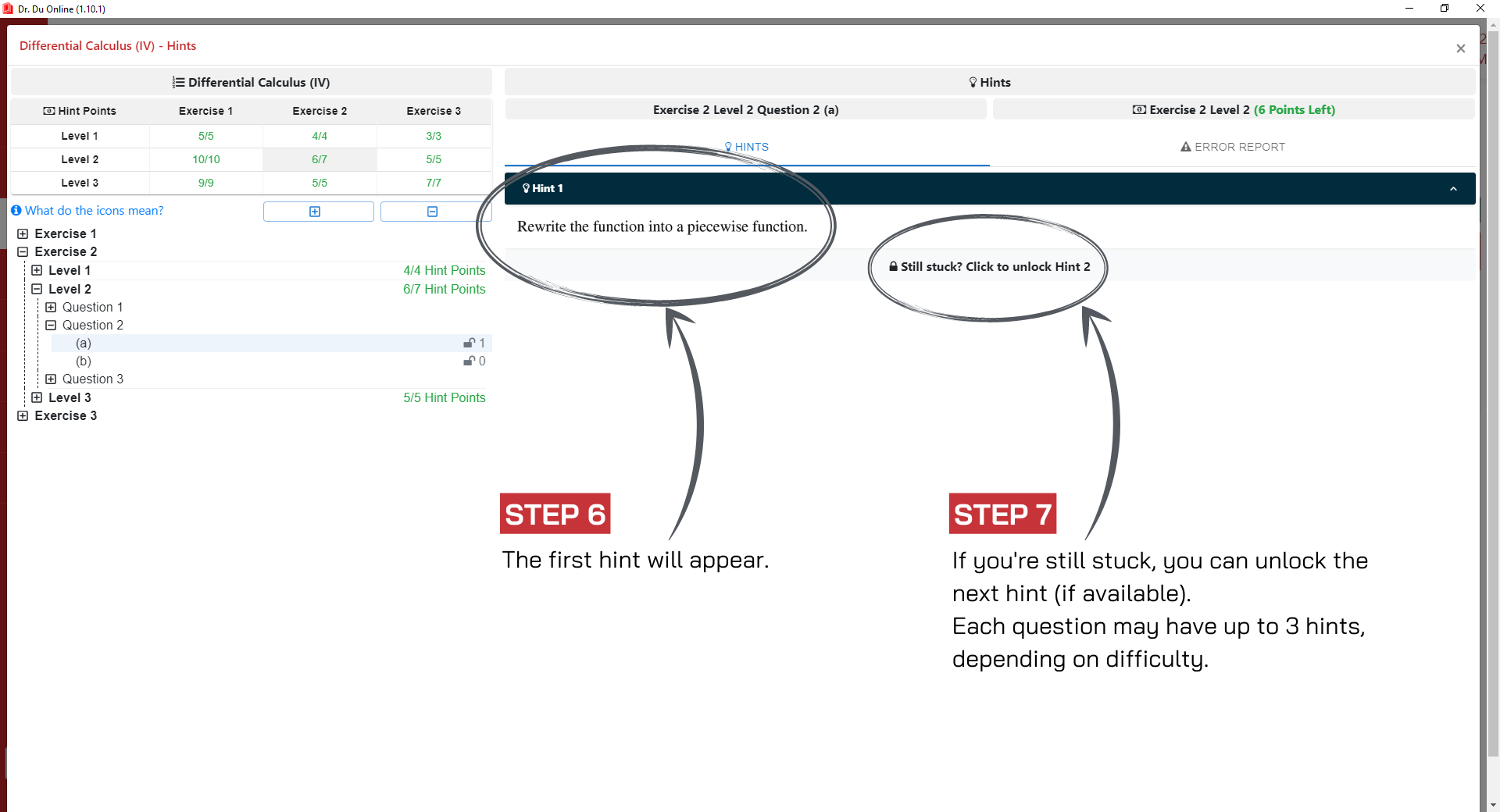Collapse Exercise 2 tree node
The width and height of the screenshot is (1500, 812).
[23, 252]
